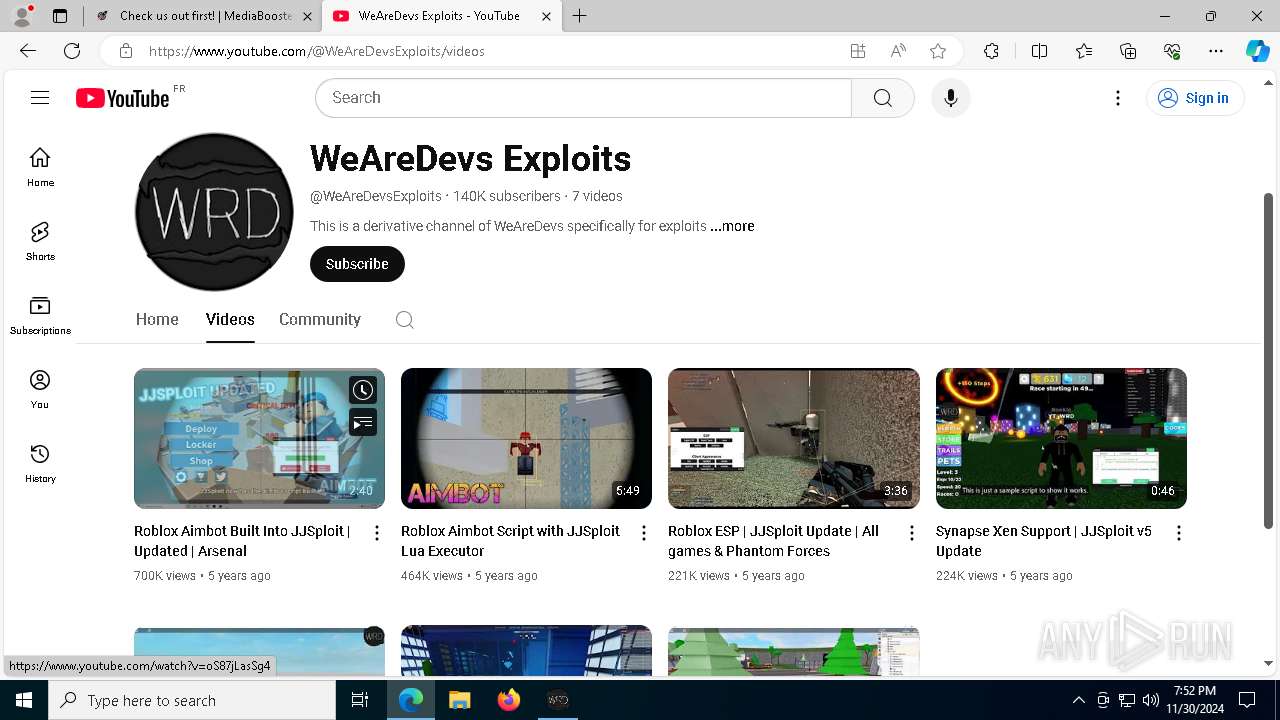Click the browser address bar URL
The image size is (1280, 720).
tap(317, 51)
